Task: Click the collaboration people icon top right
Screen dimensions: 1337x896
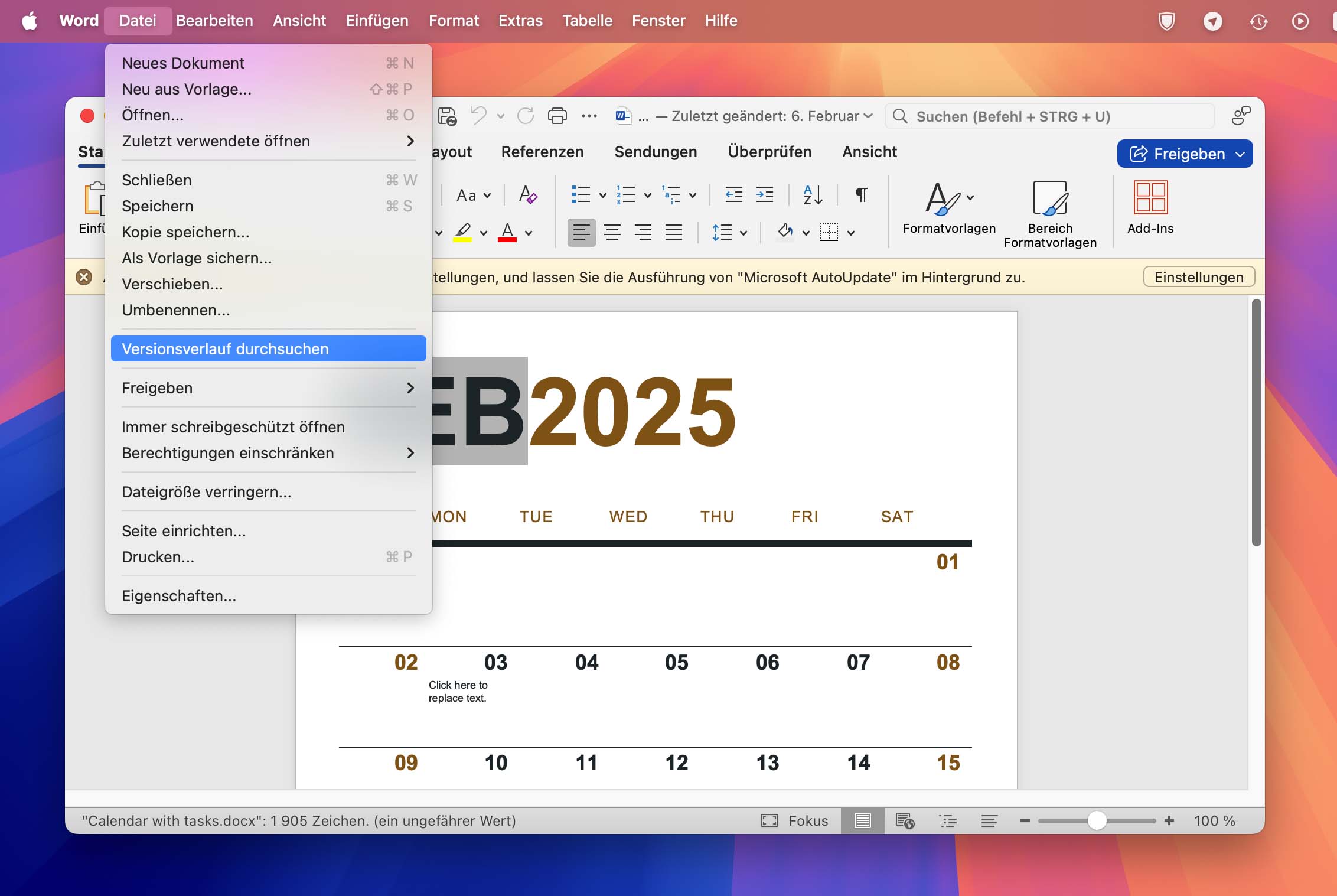Action: pos(1241,116)
